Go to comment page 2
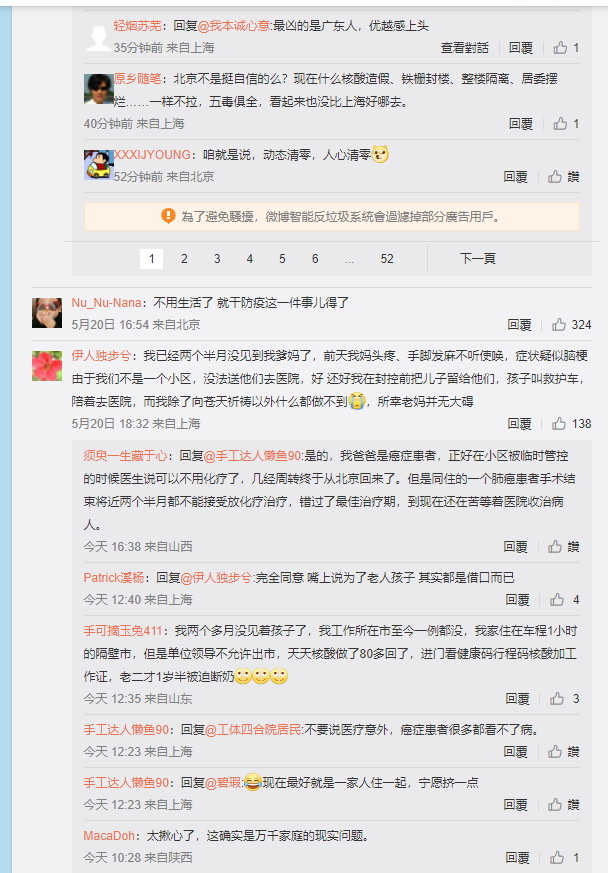 [x=184, y=259]
